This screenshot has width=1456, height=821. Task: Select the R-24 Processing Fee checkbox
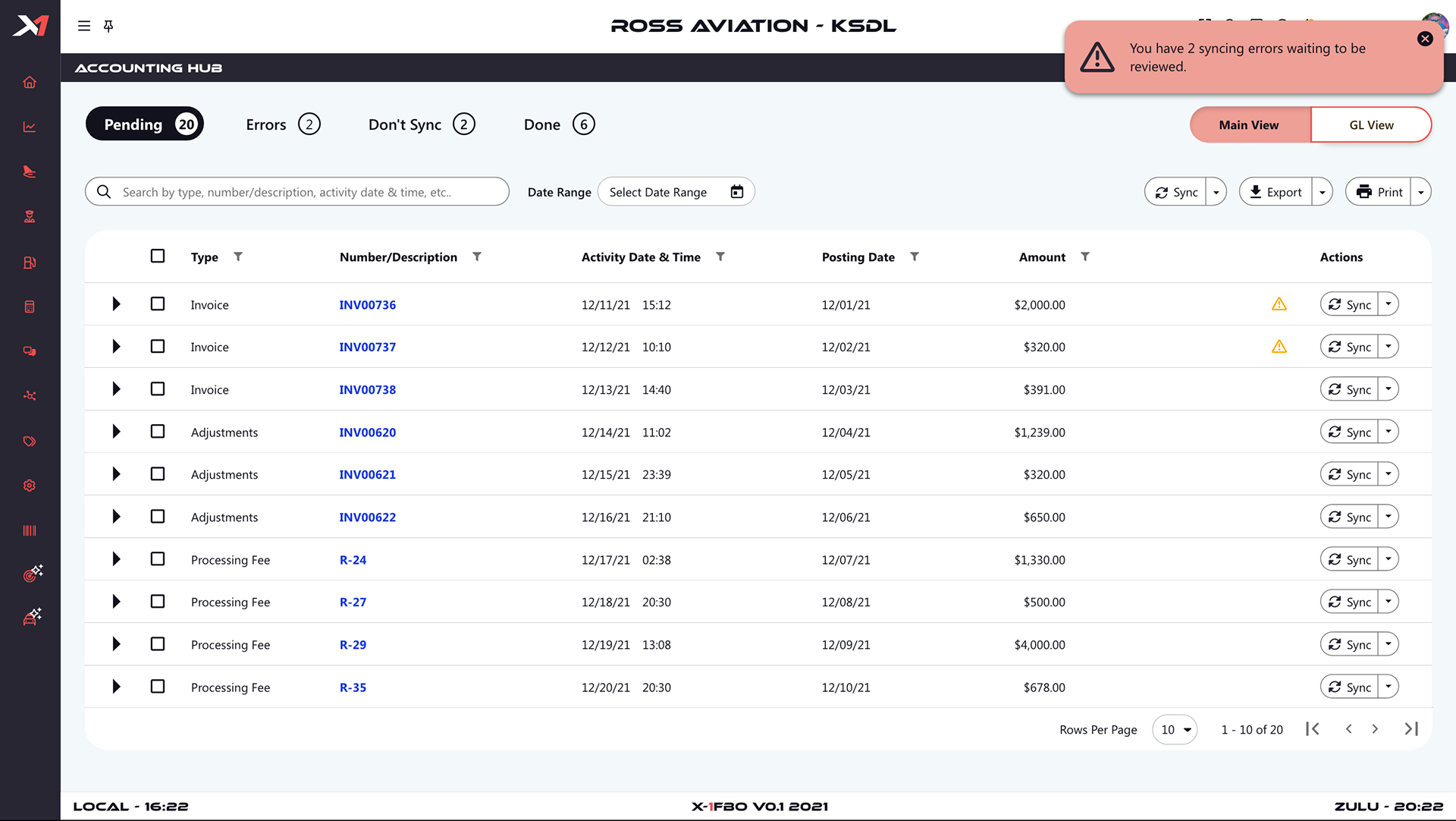(158, 558)
